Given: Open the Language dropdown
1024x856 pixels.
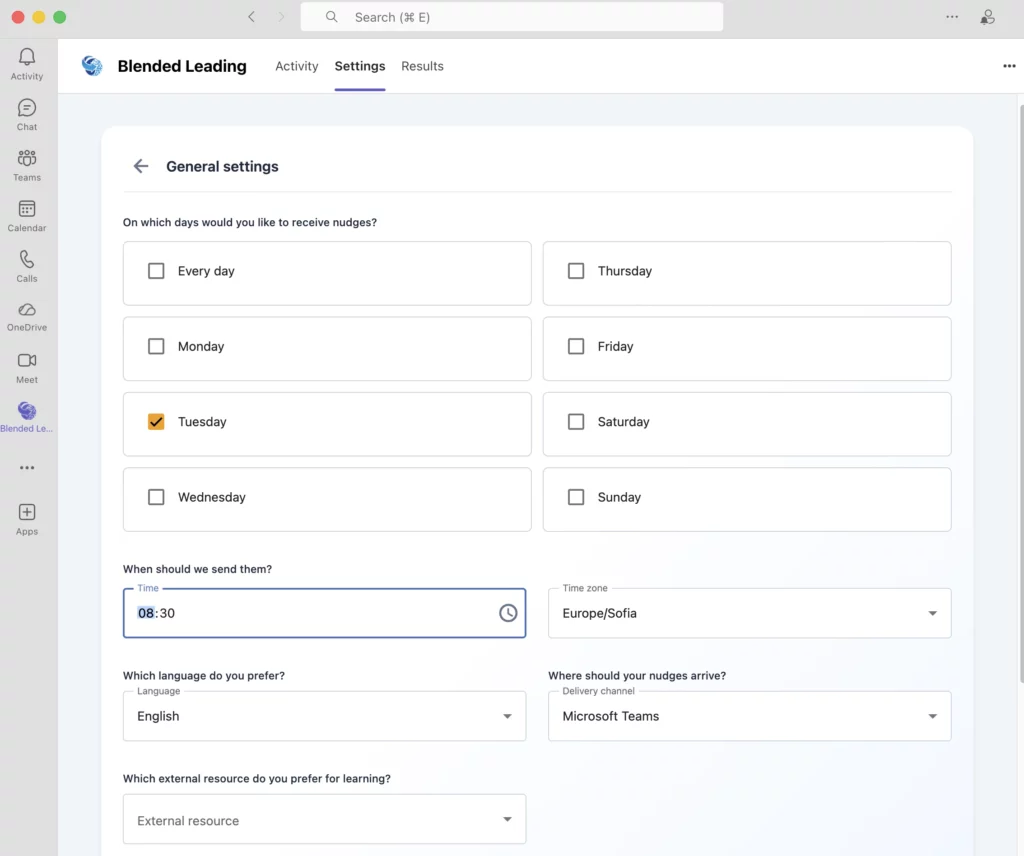Looking at the screenshot, I should tap(507, 716).
